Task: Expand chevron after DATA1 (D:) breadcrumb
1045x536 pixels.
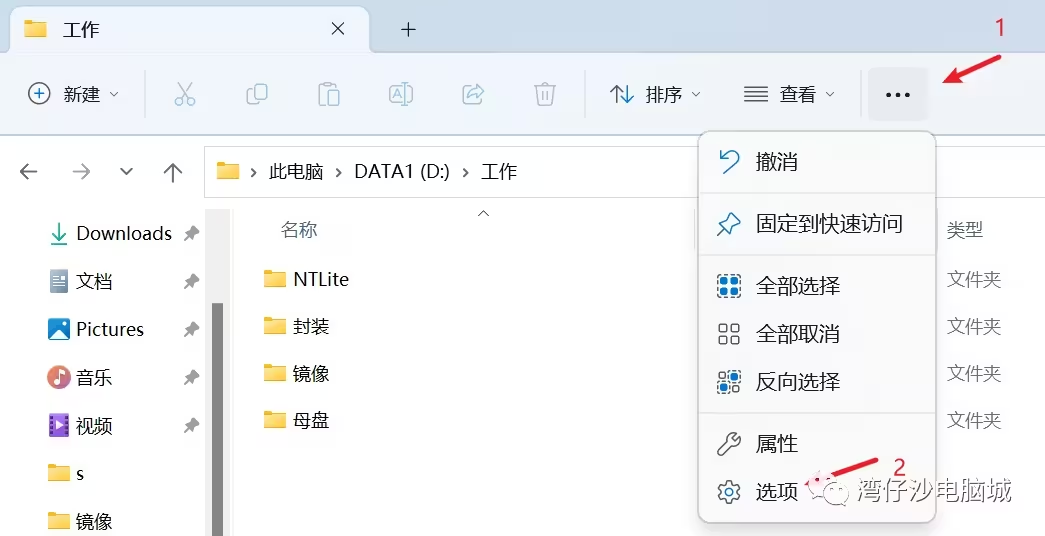Action: pyautogui.click(x=465, y=172)
